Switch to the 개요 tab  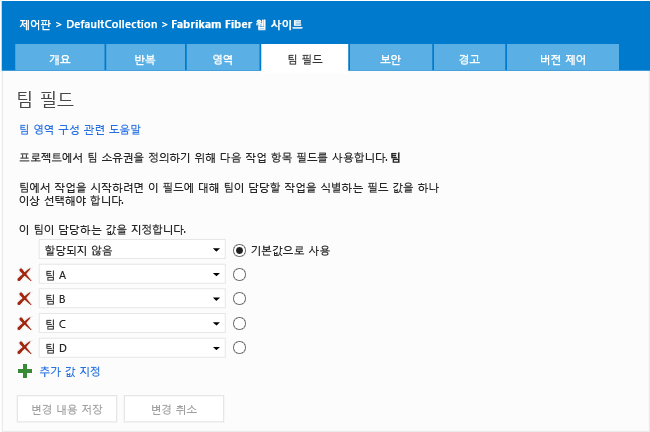point(60,59)
